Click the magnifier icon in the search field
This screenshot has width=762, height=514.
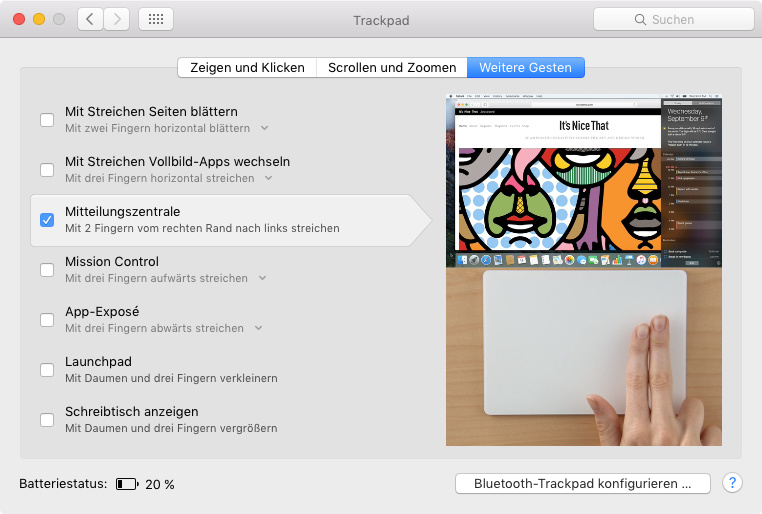tap(640, 19)
